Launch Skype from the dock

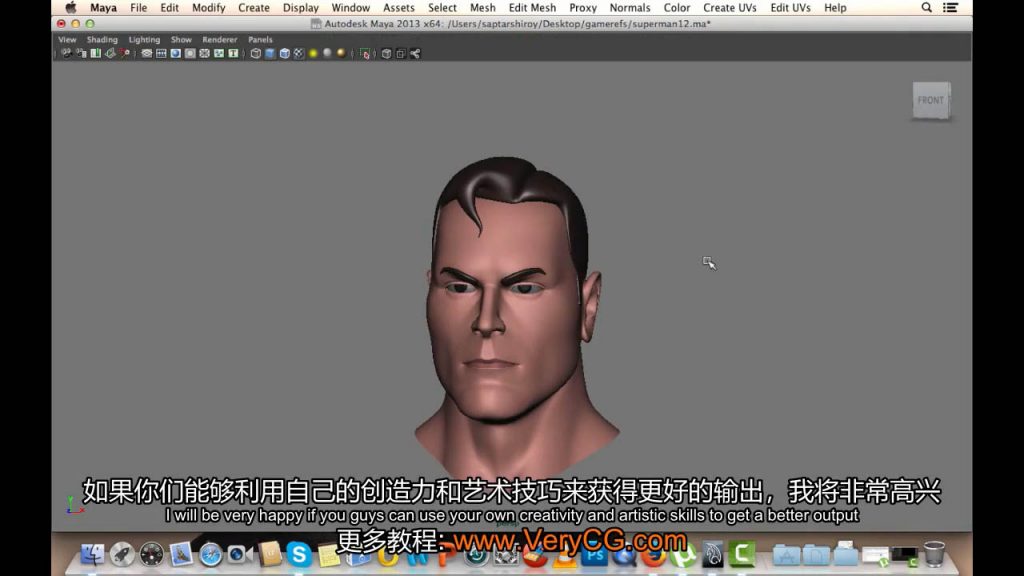pos(298,555)
